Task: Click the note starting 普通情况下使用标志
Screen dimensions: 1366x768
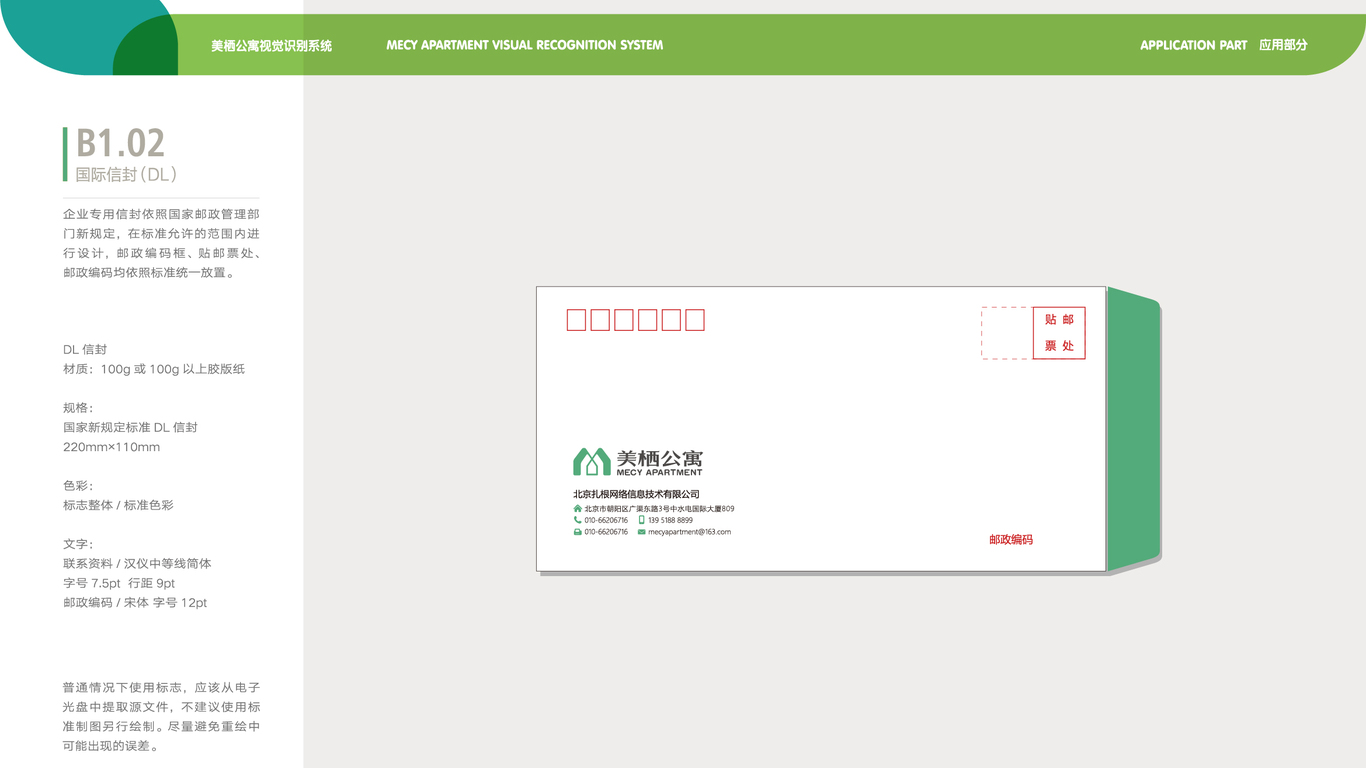Action: click(x=162, y=717)
